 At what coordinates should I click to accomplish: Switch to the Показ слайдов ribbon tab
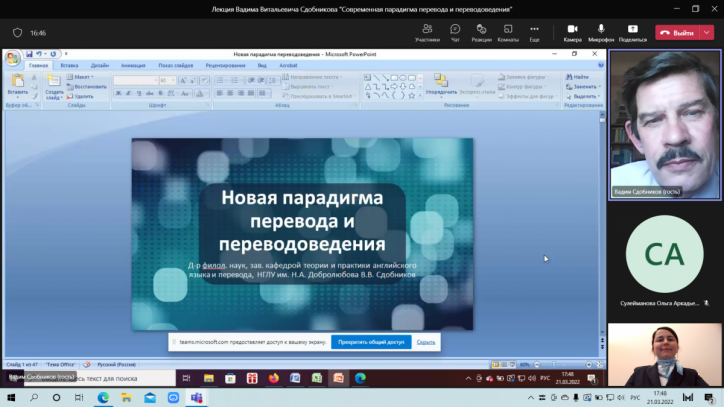(x=175, y=66)
